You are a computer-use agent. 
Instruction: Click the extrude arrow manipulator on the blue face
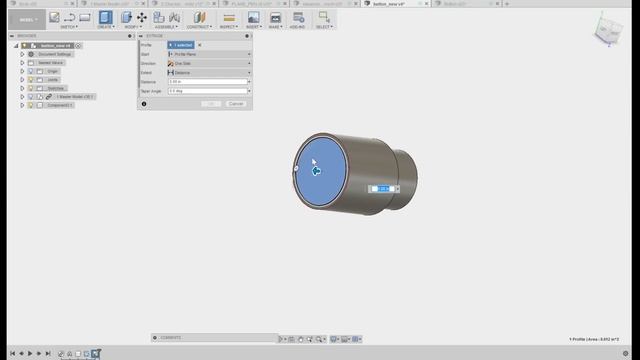click(x=316, y=171)
